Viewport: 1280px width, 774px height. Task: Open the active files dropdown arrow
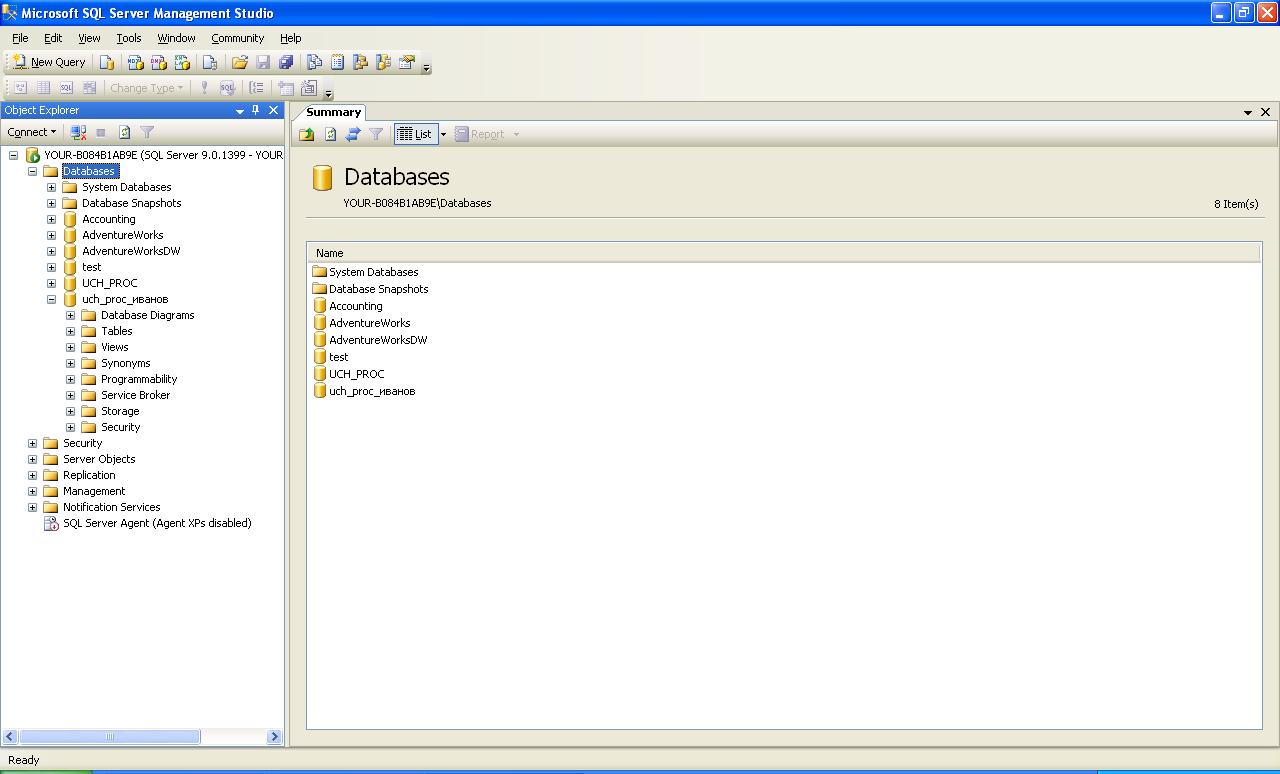click(1248, 113)
